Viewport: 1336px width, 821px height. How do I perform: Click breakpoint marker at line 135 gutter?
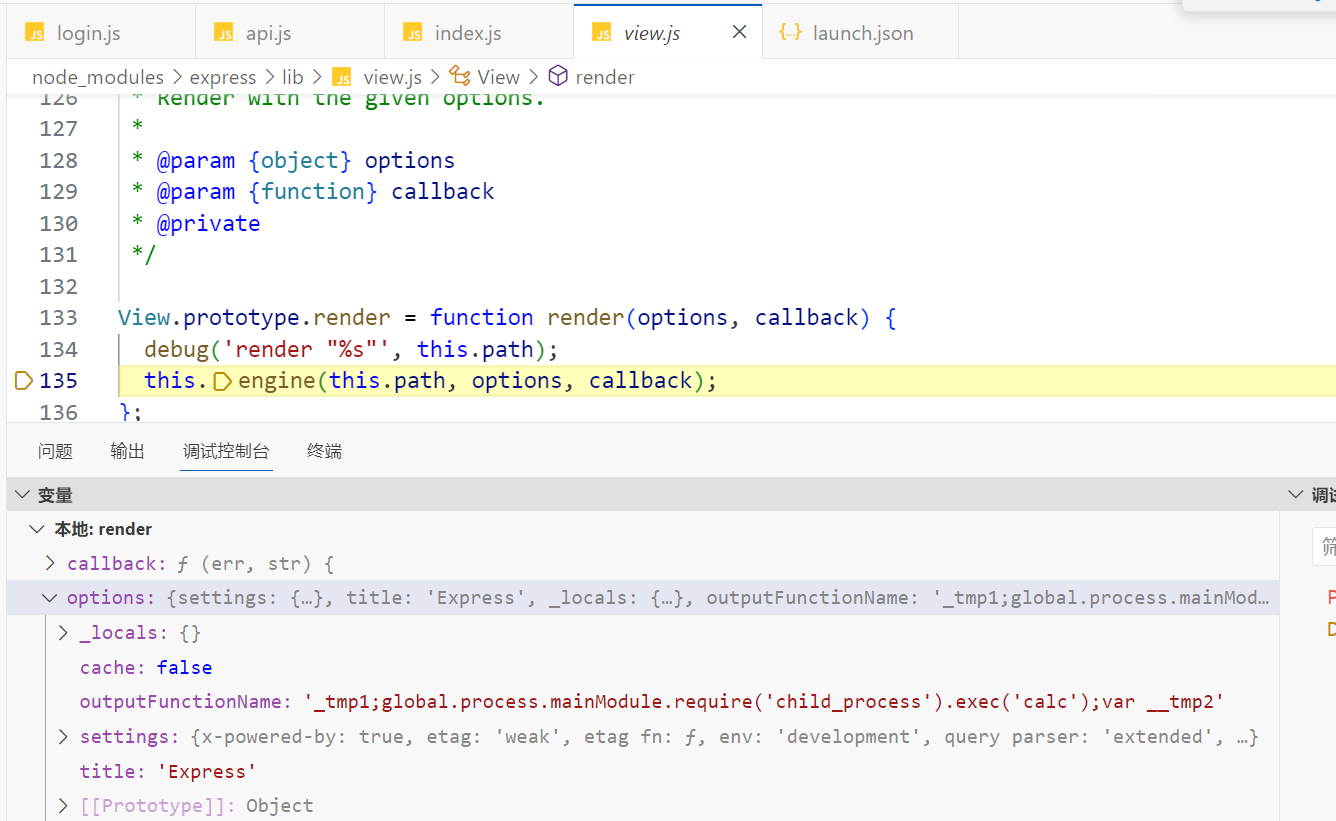point(24,380)
